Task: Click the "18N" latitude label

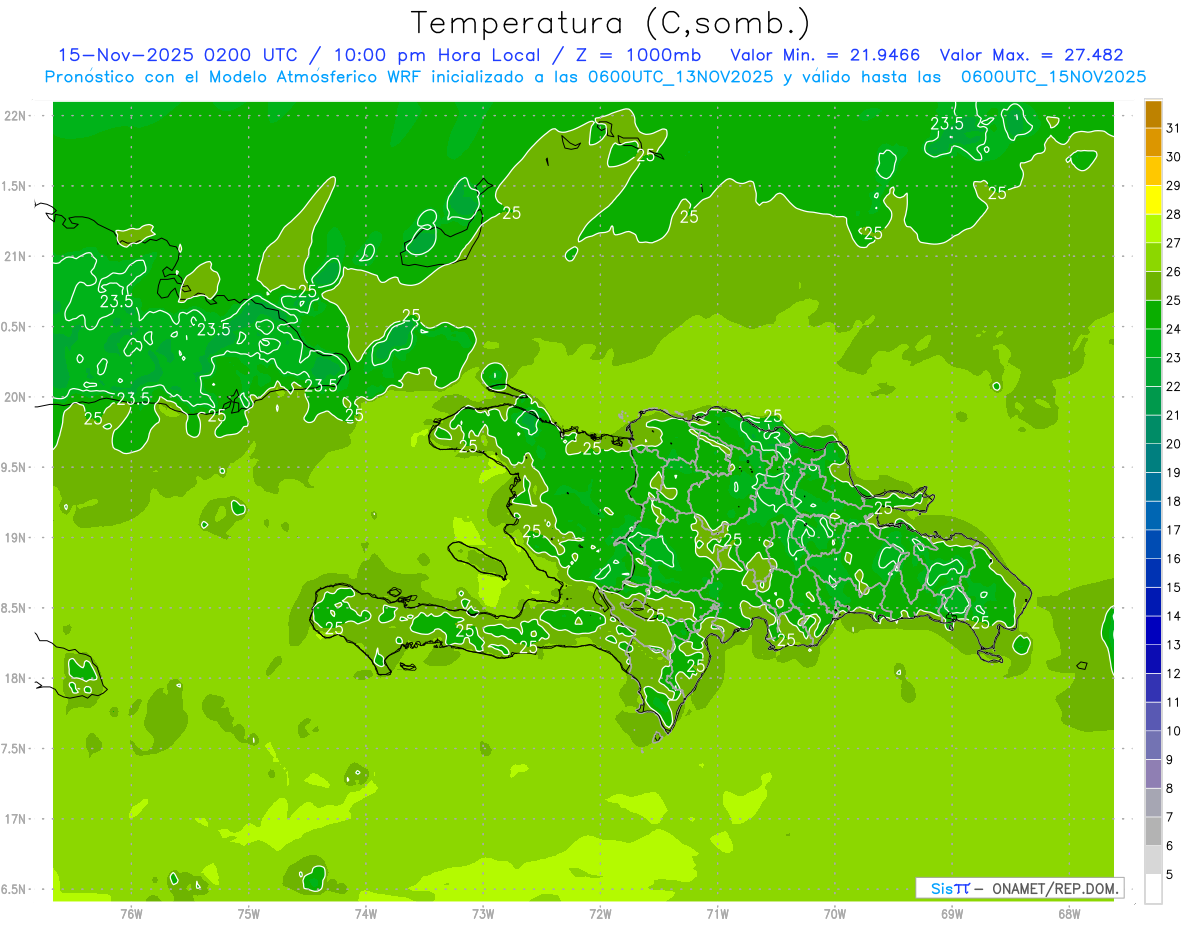Action: point(15,679)
